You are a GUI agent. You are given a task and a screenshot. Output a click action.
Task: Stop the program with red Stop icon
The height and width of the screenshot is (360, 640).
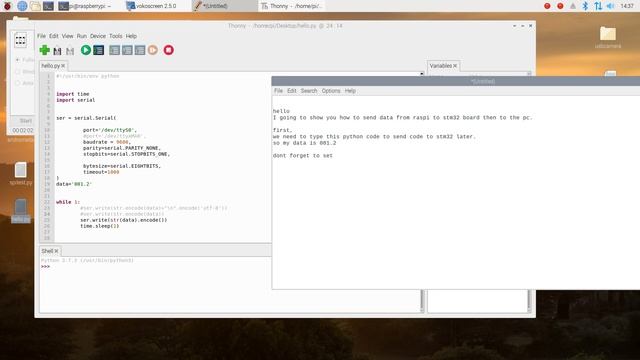[x=169, y=50]
